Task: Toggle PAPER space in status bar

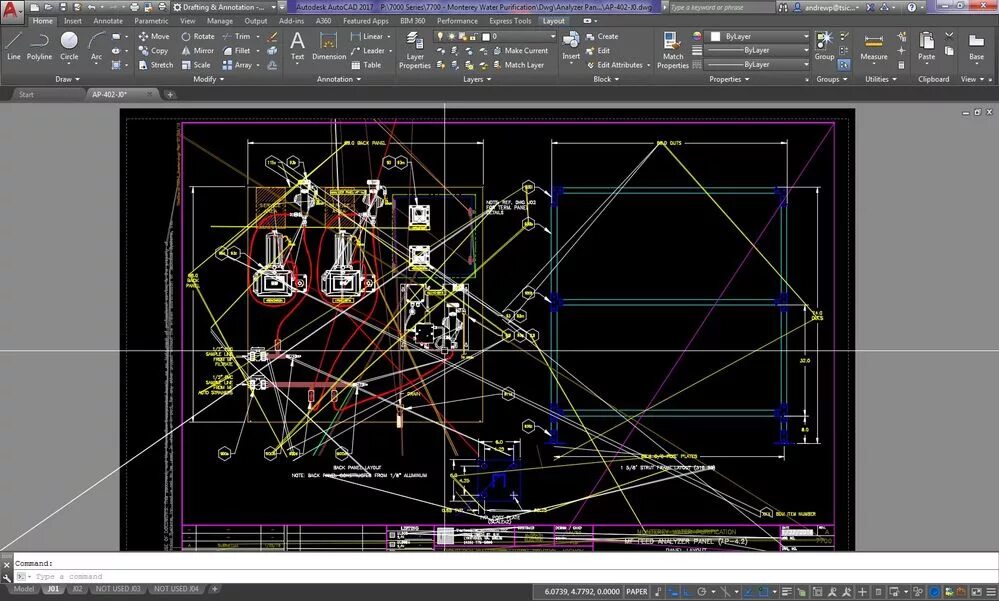Action: point(636,591)
